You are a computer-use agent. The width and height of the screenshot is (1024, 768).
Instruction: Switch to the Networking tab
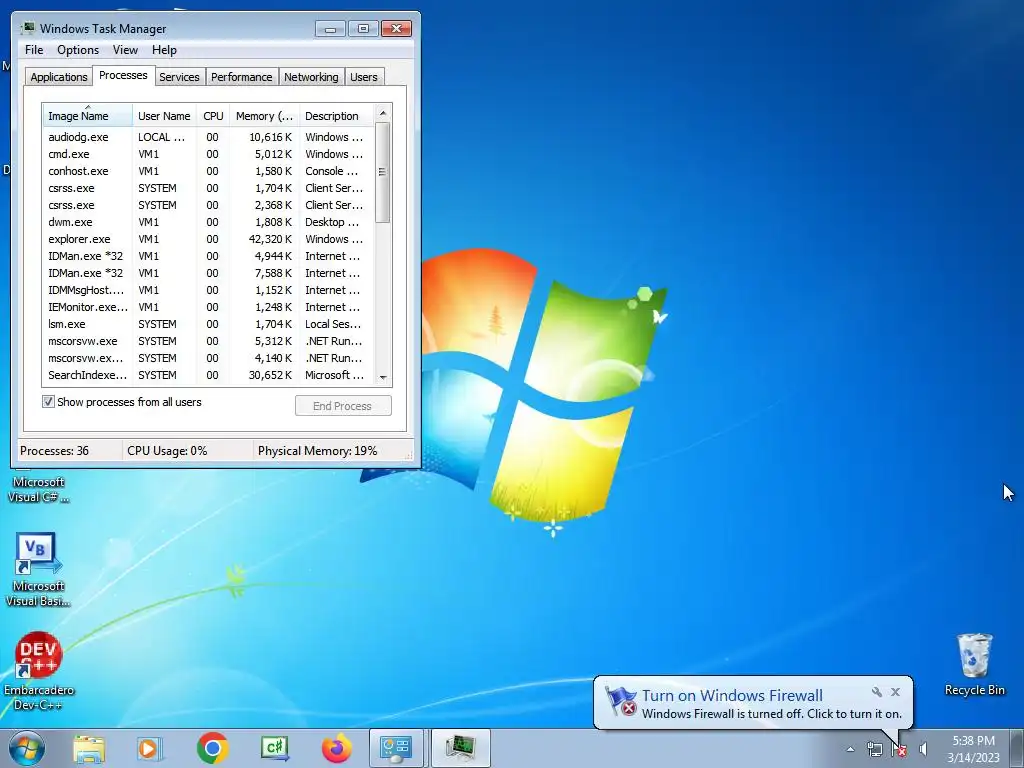coord(312,77)
